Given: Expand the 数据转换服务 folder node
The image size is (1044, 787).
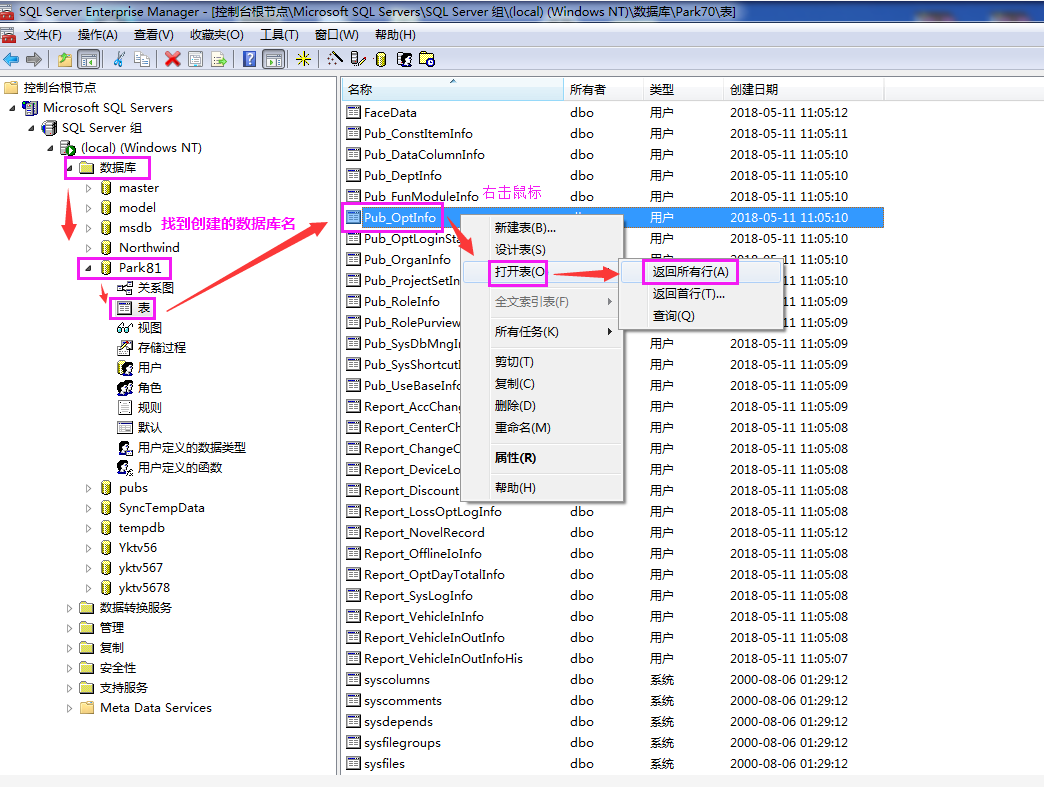Looking at the screenshot, I should coord(69,608).
